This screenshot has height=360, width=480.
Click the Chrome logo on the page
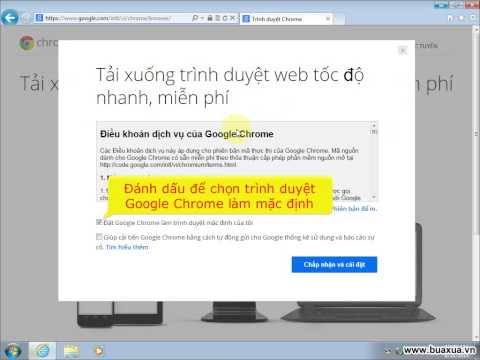[27, 43]
